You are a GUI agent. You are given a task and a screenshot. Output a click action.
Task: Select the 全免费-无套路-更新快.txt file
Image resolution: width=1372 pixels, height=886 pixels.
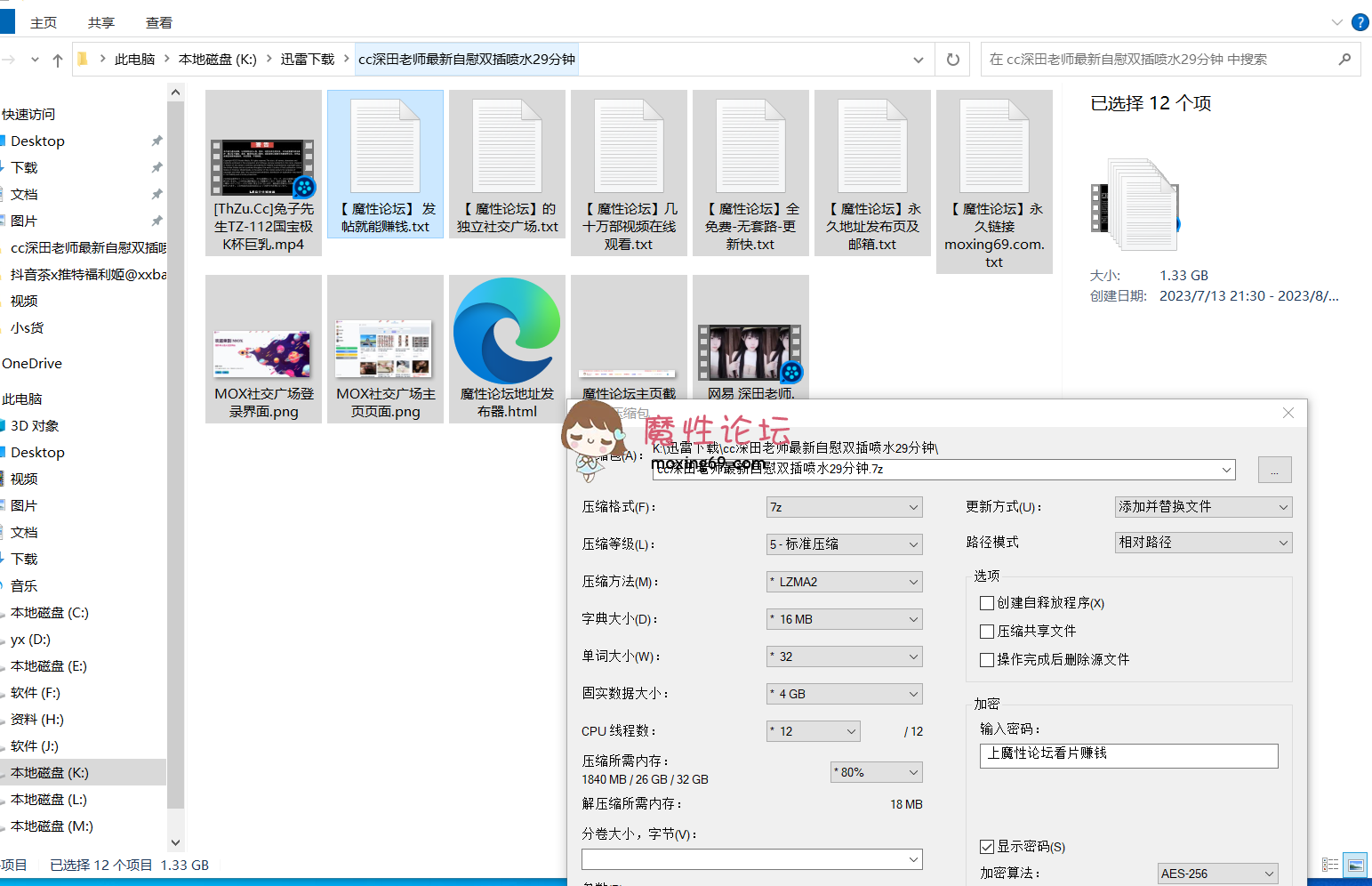(x=750, y=173)
